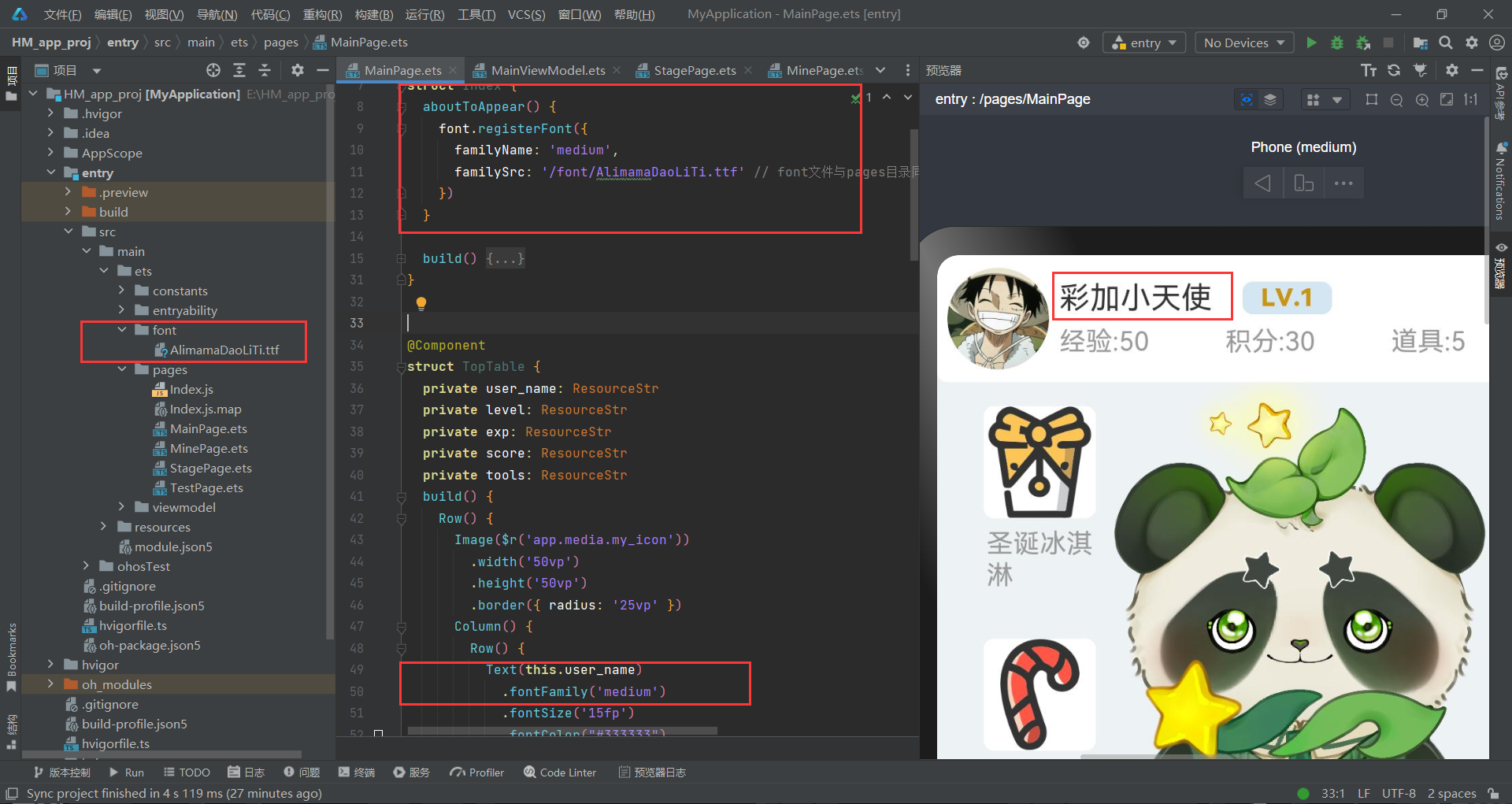Zoom out the previewer
Viewport: 1512px width, 804px height.
click(x=1396, y=99)
